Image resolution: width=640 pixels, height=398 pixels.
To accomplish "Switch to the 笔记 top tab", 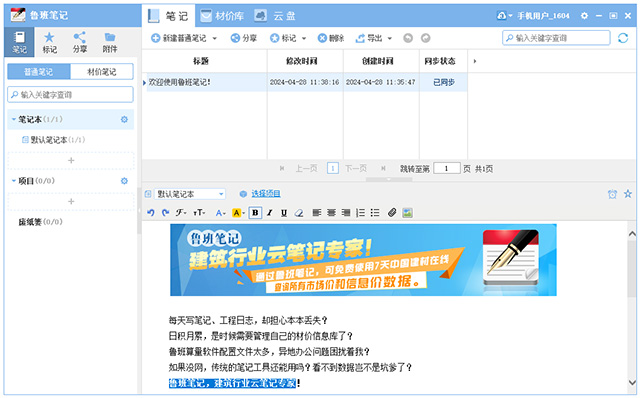I will pyautogui.click(x=169, y=16).
